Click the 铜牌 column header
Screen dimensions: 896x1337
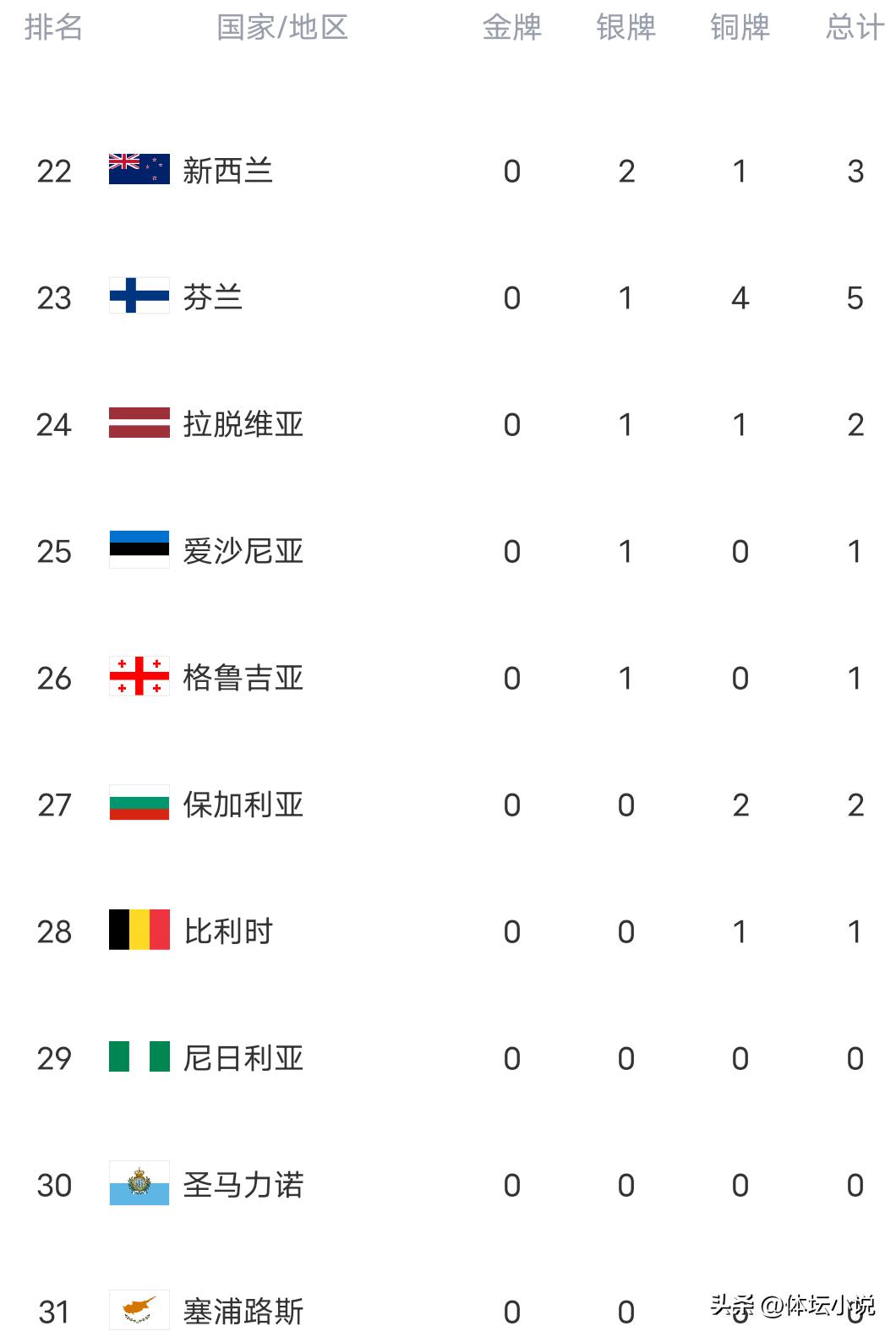coord(740,27)
